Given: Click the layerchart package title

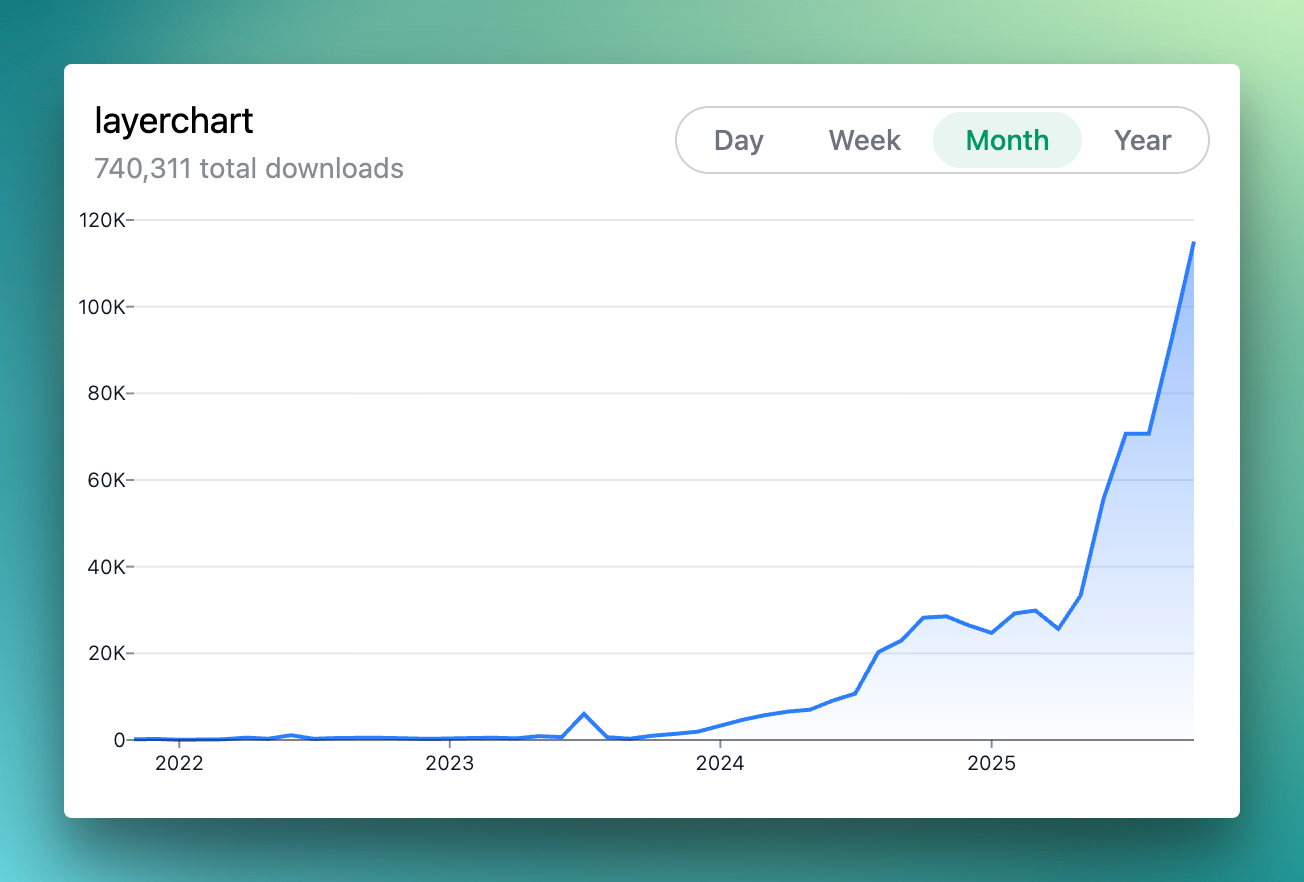Looking at the screenshot, I should pyautogui.click(x=174, y=121).
